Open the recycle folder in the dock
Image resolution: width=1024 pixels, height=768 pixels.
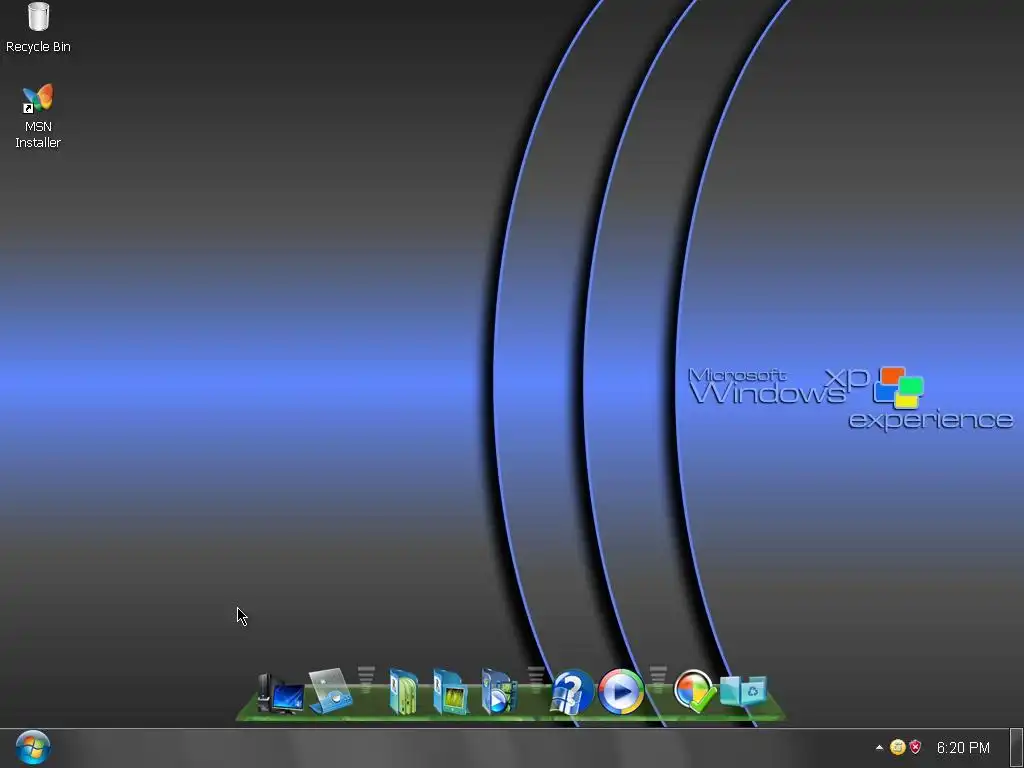(x=743, y=692)
